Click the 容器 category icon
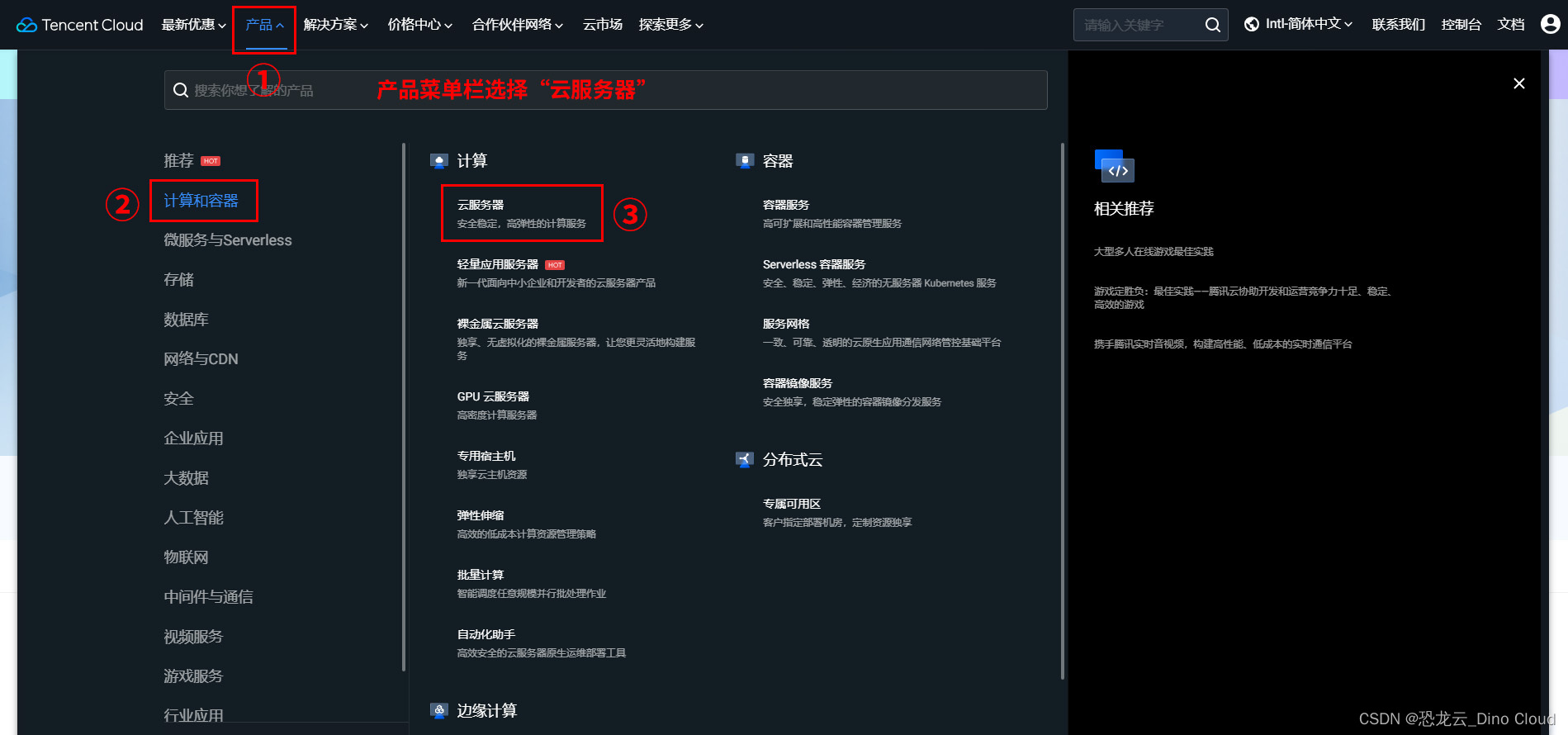Viewport: 1568px width, 735px height. coord(745,161)
